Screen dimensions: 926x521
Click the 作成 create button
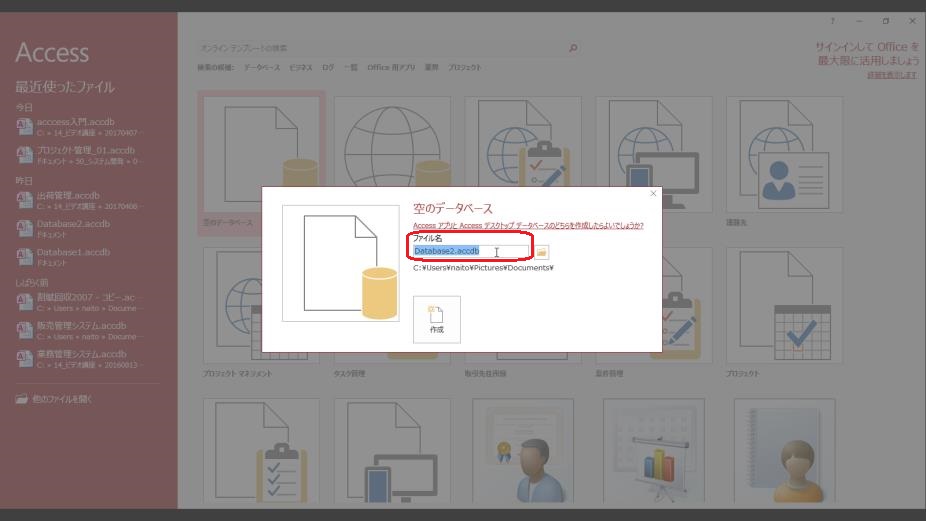tap(436, 320)
